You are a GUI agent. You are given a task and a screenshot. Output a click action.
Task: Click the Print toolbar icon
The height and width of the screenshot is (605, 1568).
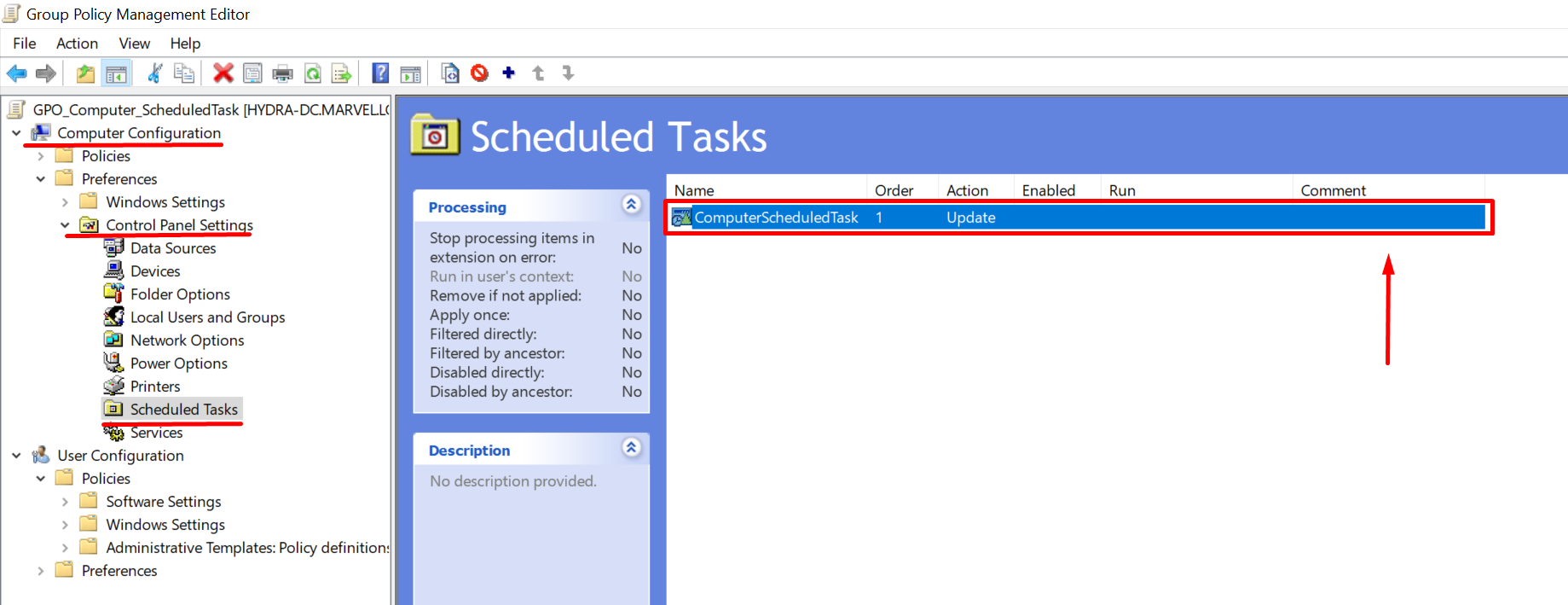[282, 74]
